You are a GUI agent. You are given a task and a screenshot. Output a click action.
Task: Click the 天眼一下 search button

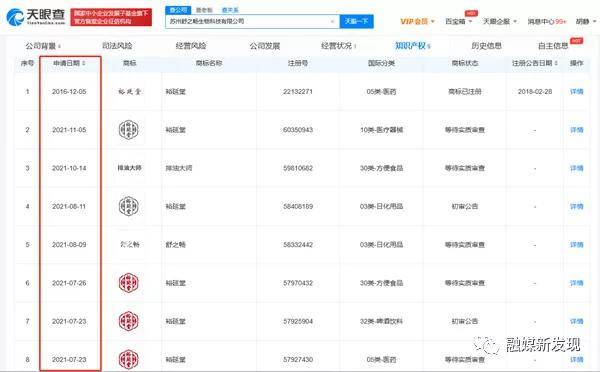point(356,21)
